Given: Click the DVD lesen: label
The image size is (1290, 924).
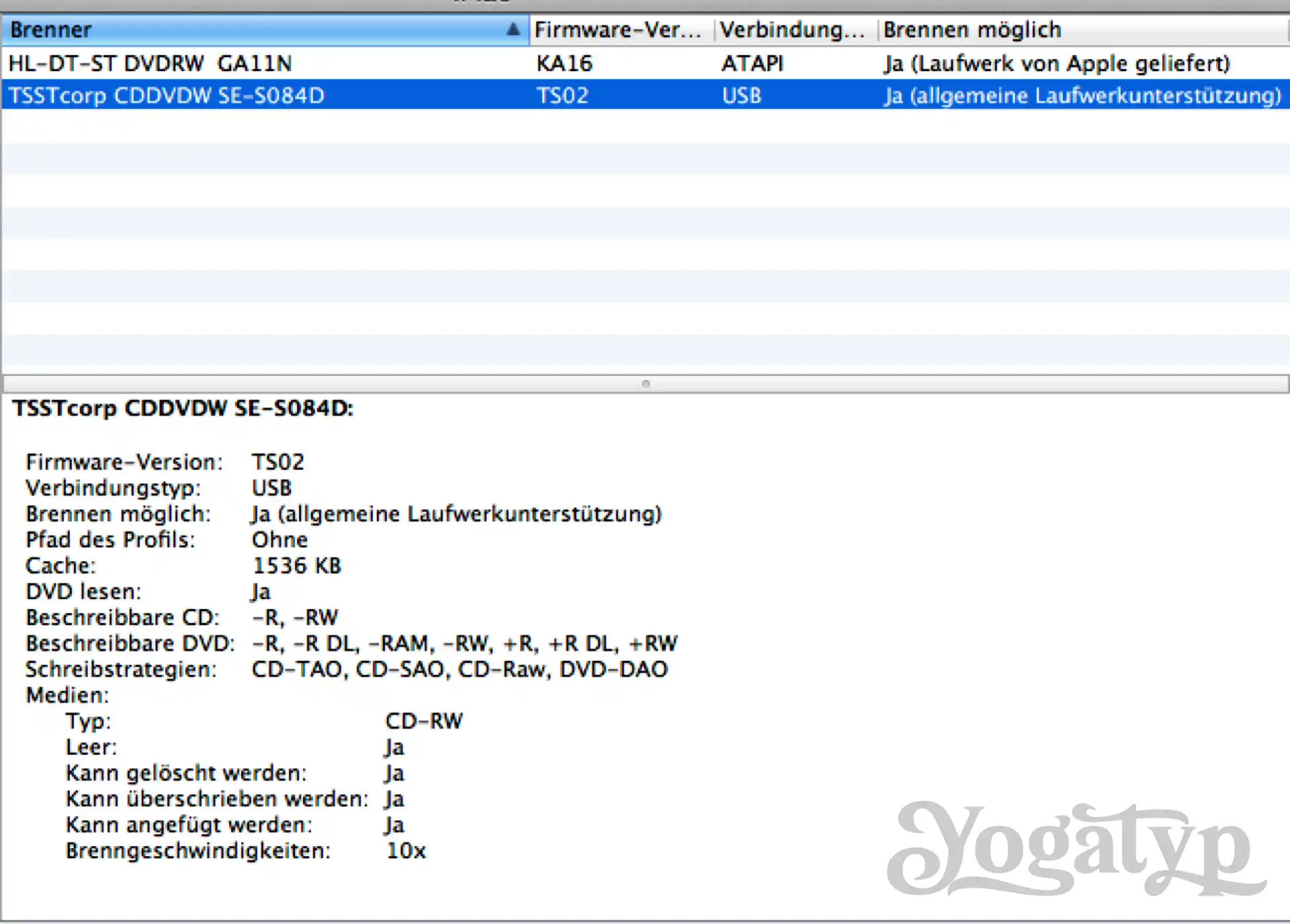Looking at the screenshot, I should pos(84,592).
